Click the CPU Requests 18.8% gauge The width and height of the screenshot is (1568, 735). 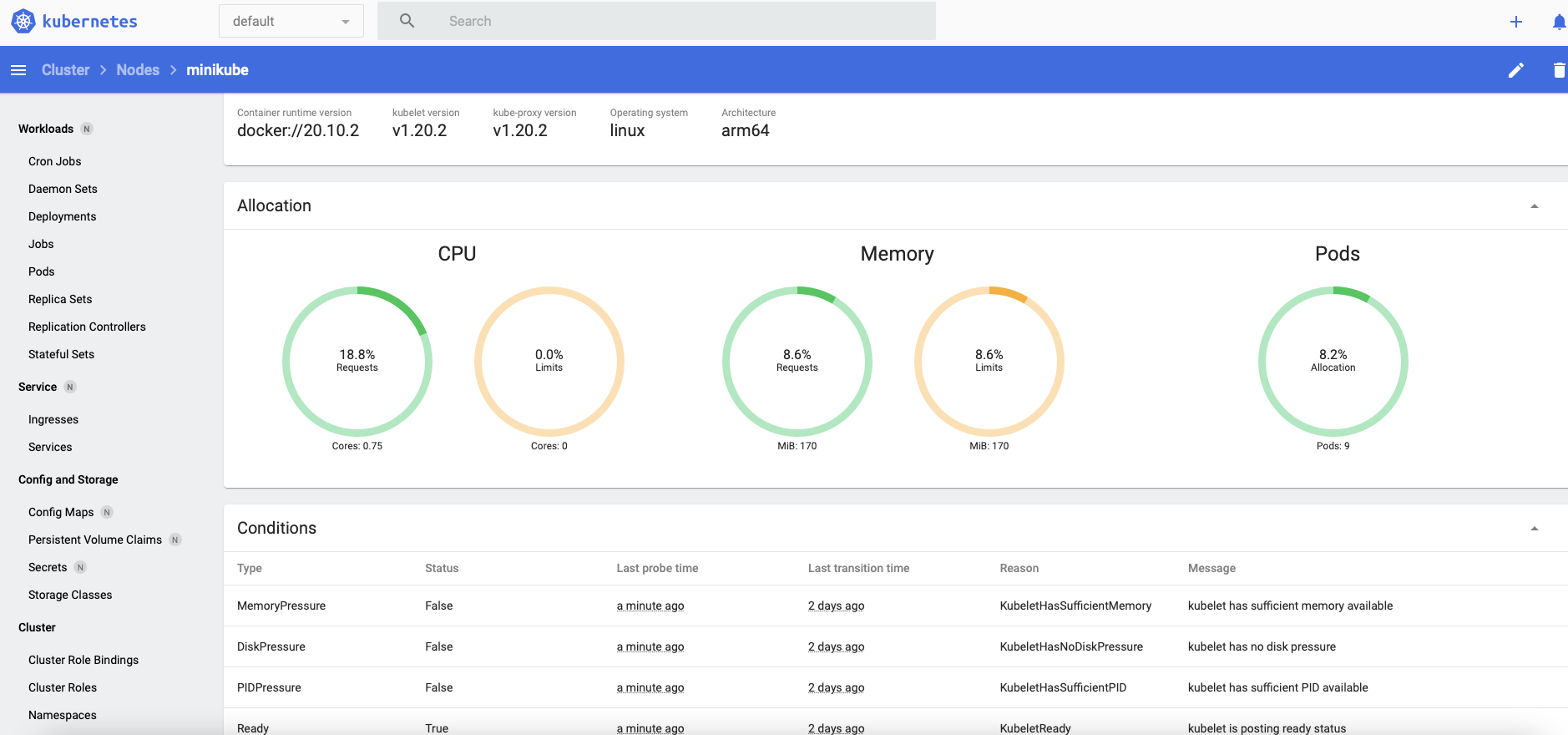point(357,361)
